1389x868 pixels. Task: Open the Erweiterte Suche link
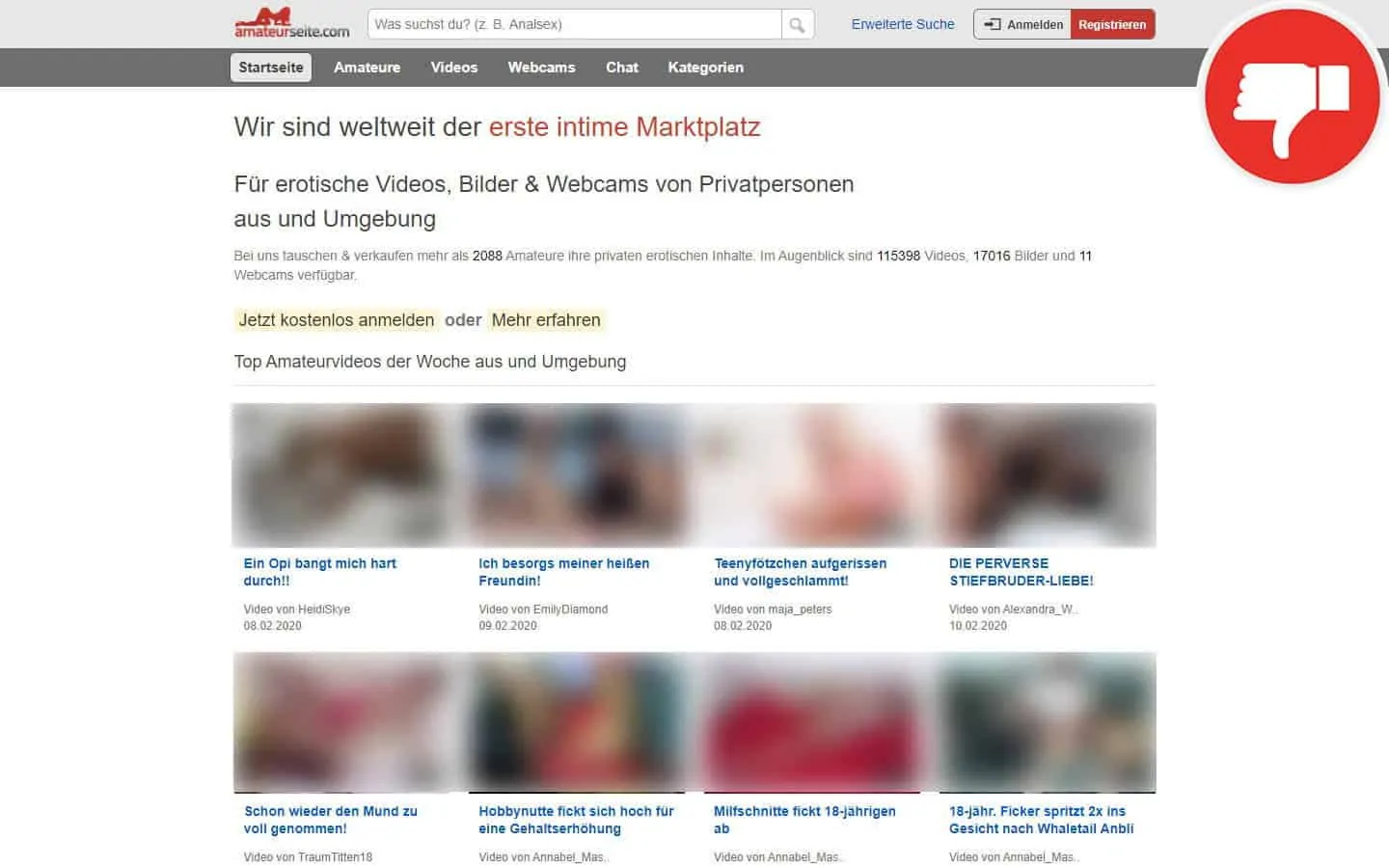902,24
